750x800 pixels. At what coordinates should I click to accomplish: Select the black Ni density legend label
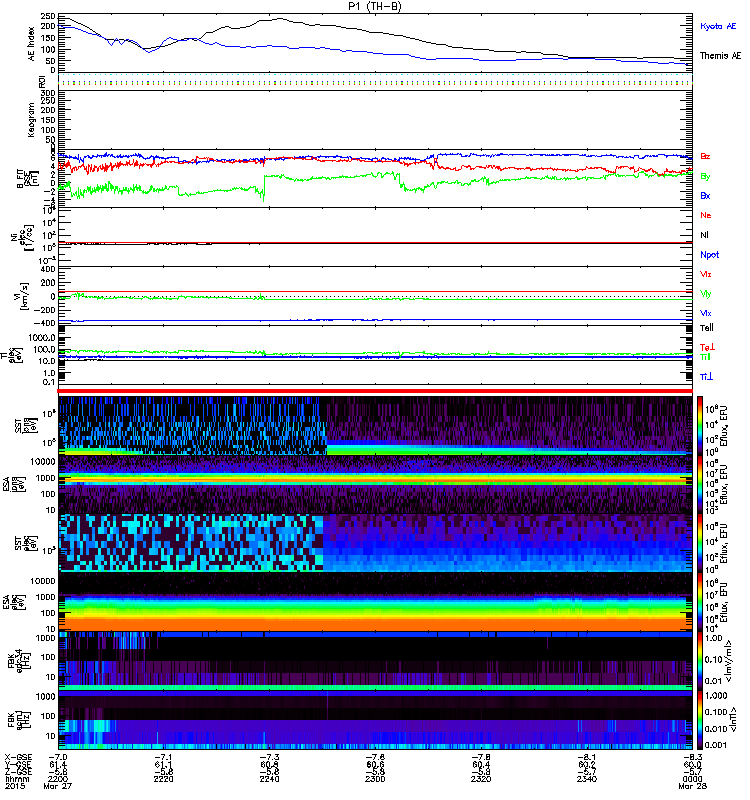(x=704, y=235)
